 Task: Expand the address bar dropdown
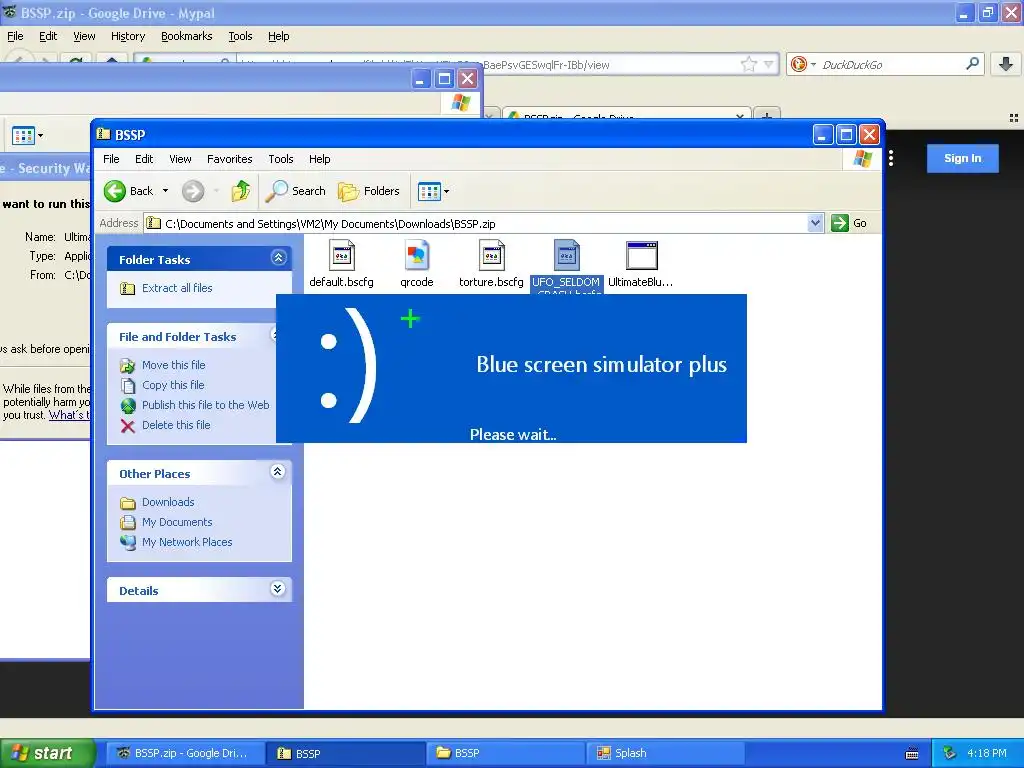click(x=815, y=223)
